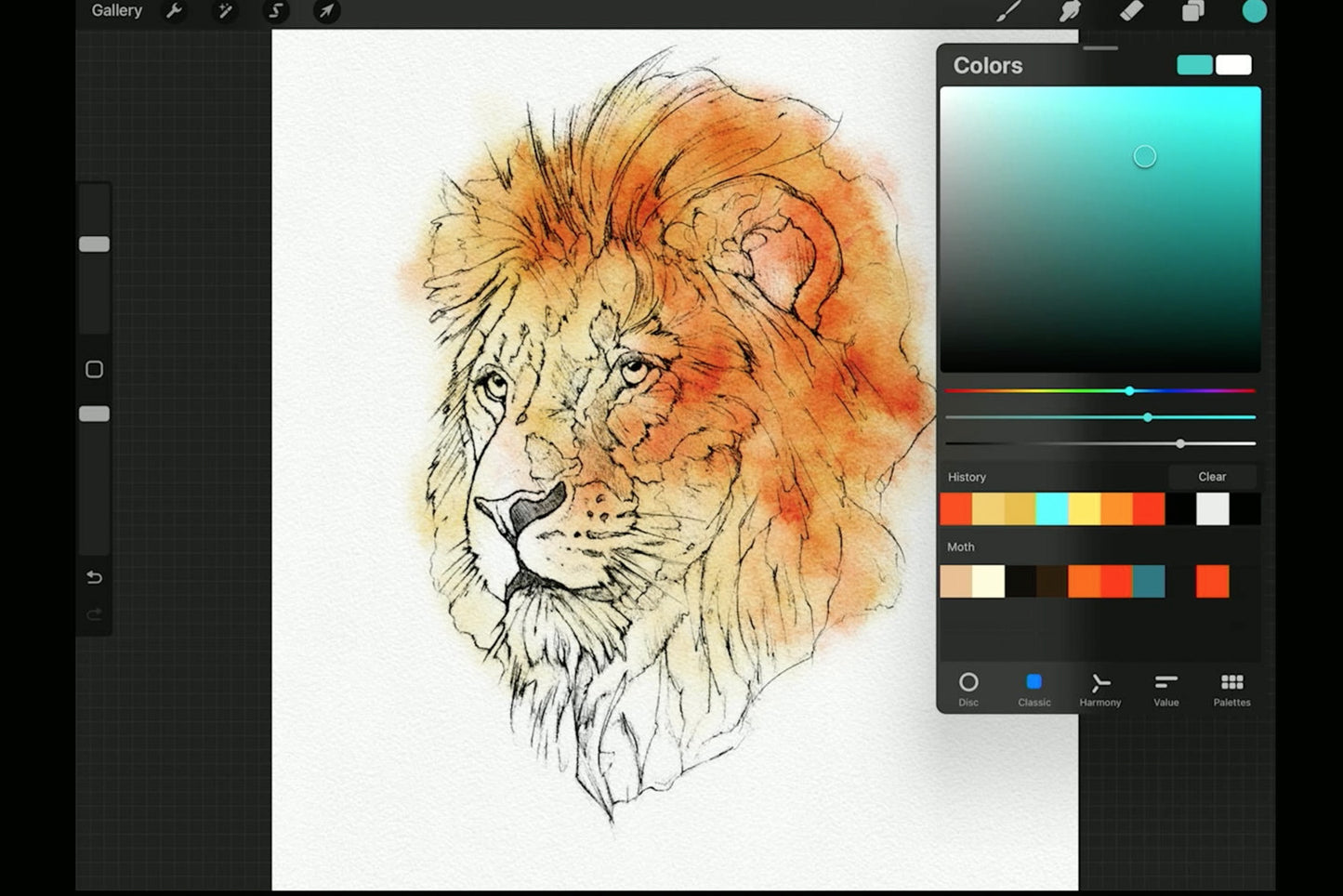Screen dimensions: 1343x896
Task: Select the Smudge tool
Action: tap(1070, 11)
